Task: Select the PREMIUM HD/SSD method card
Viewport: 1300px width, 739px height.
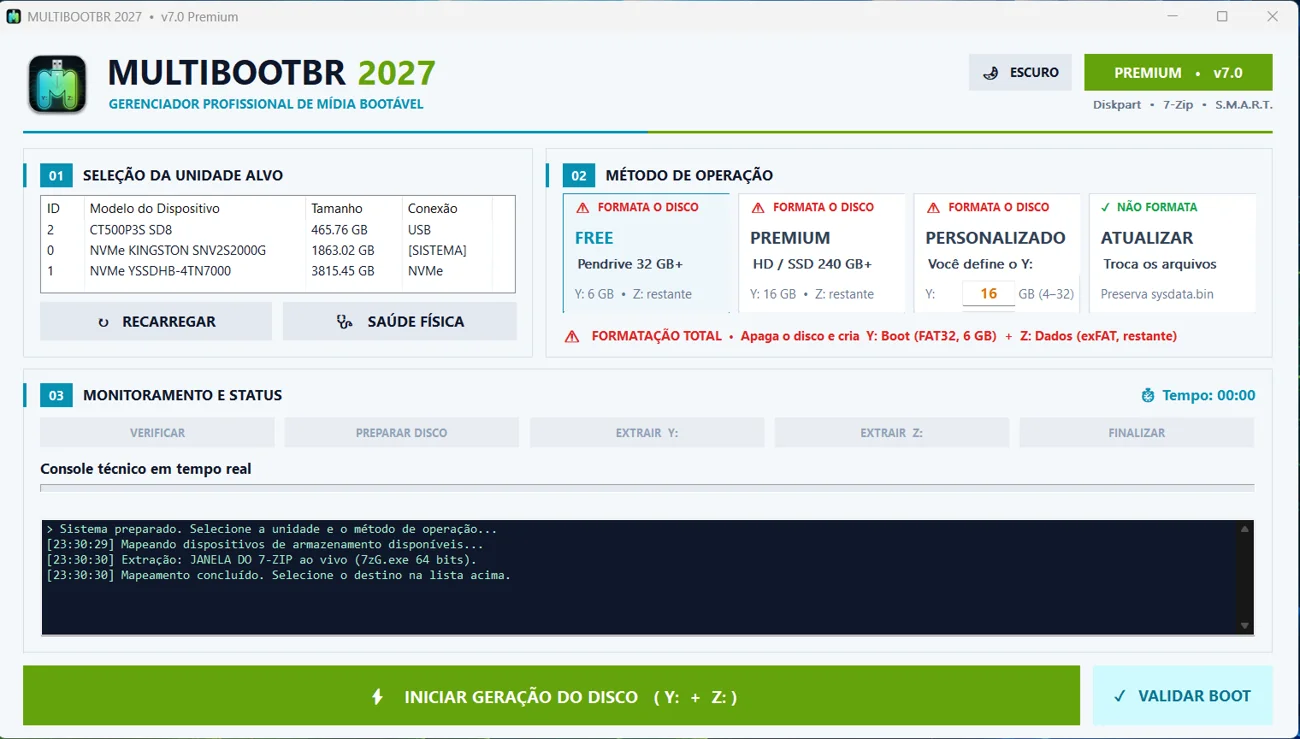Action: 822,253
